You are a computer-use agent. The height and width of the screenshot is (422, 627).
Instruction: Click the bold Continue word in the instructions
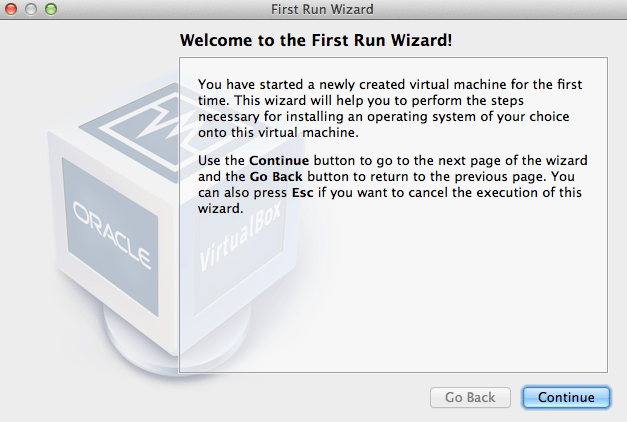[281, 161]
